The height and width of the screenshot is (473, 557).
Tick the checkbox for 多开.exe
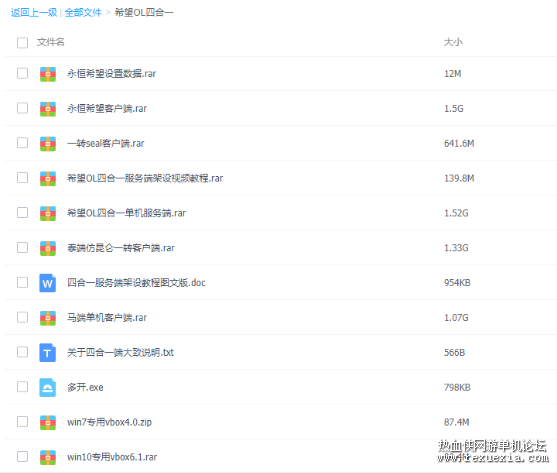(22, 387)
